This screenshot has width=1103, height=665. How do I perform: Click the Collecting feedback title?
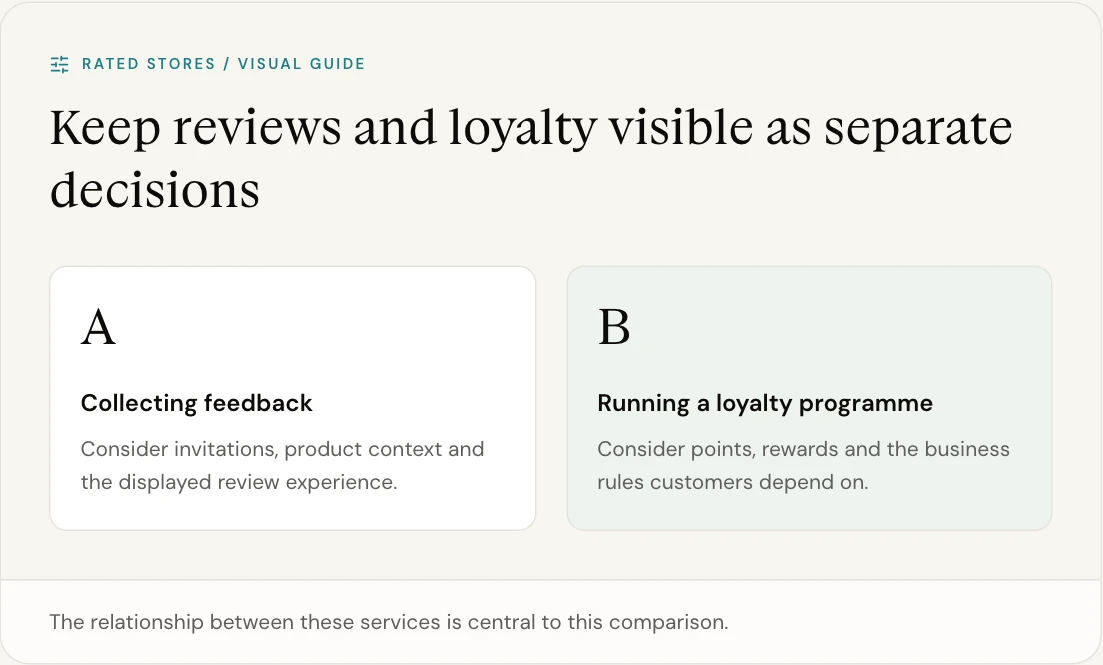click(x=196, y=403)
